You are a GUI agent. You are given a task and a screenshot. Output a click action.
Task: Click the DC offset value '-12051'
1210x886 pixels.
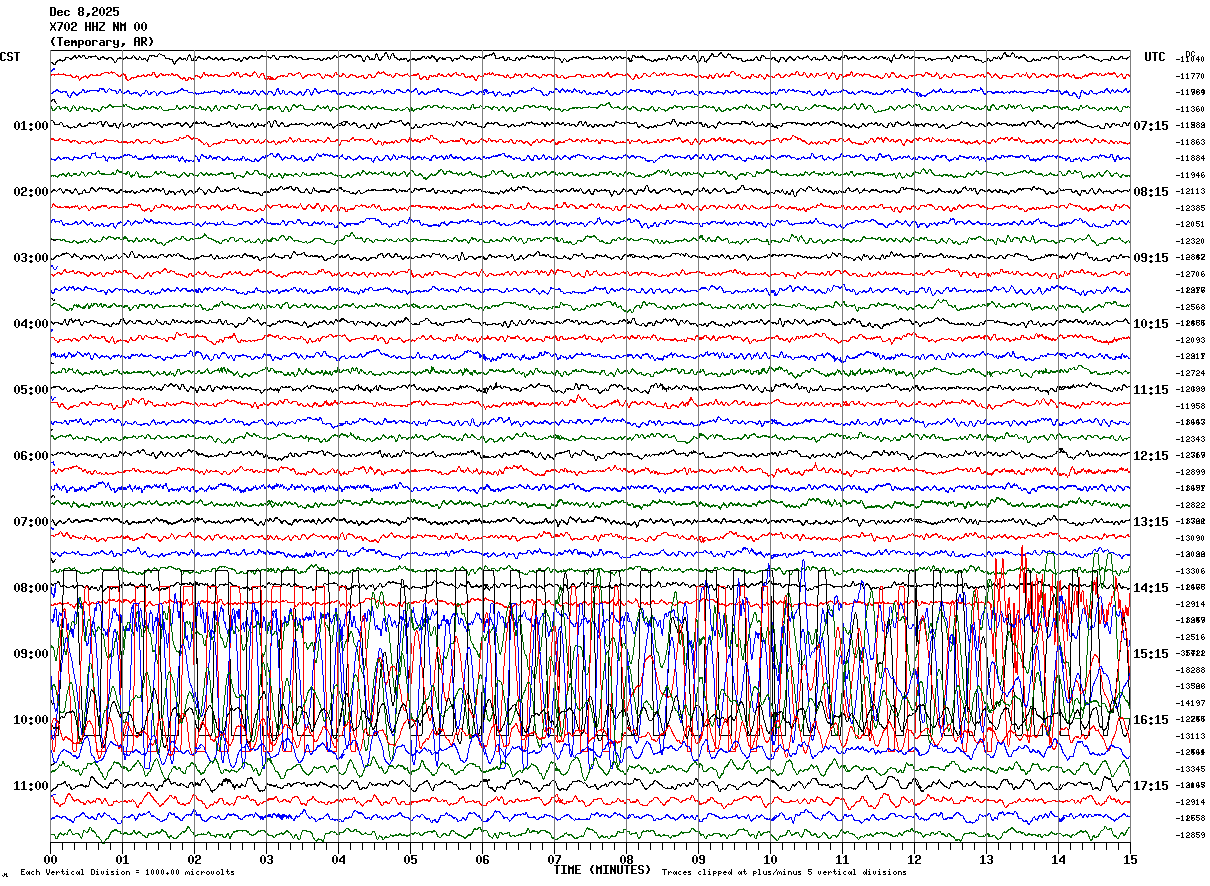click(x=1190, y=225)
